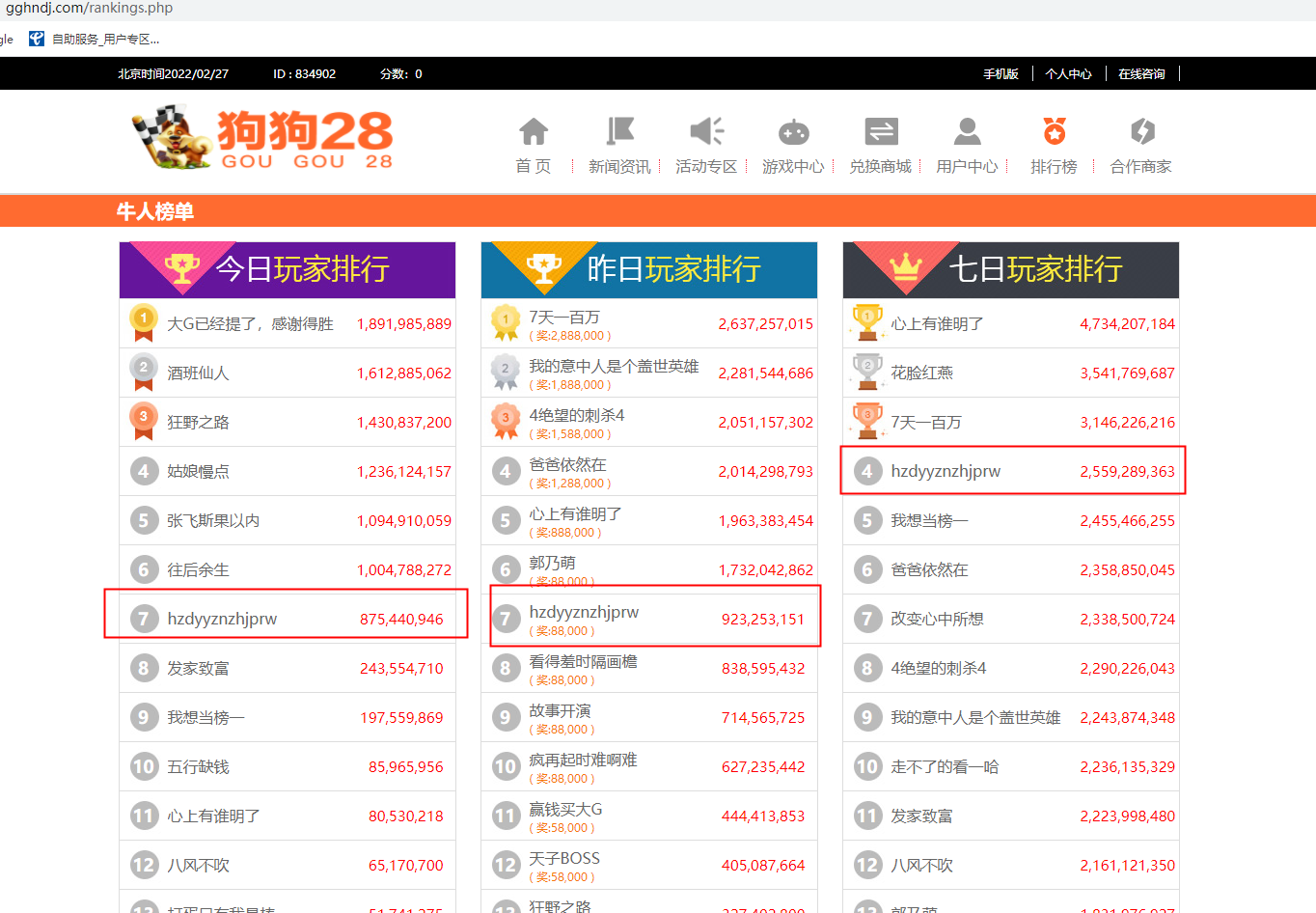Screen dimensions: 1316x913
Task: Click 在线咨询 in the top bar
Action: (1141, 74)
